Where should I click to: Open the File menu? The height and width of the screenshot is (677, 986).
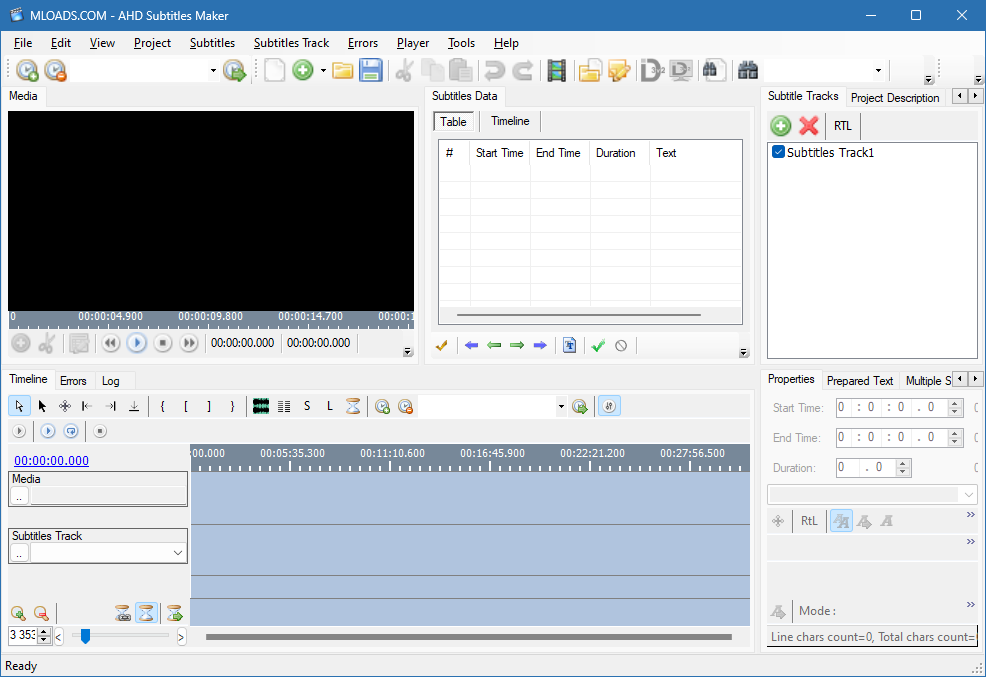23,43
